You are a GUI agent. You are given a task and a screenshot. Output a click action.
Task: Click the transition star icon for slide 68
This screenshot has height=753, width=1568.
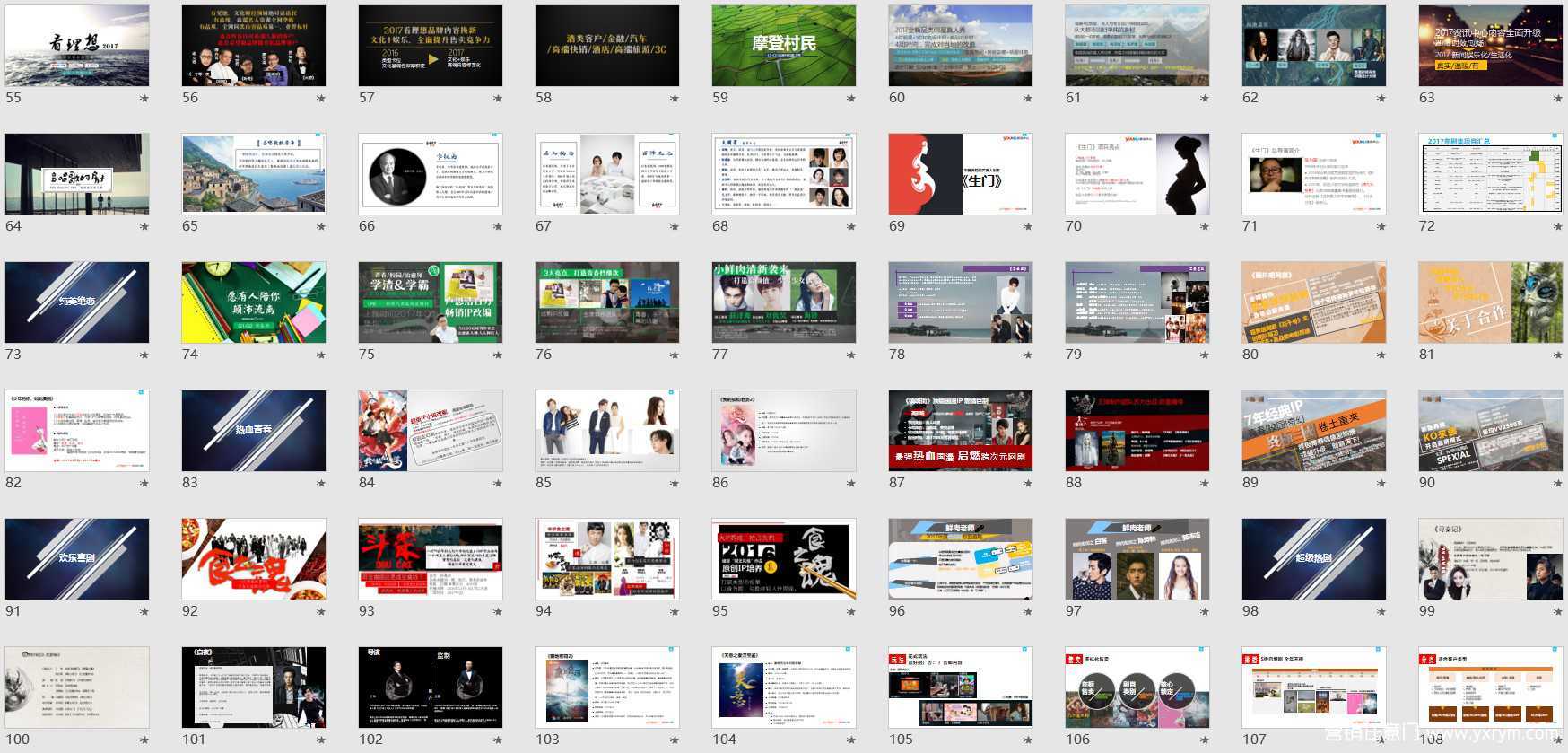click(851, 227)
